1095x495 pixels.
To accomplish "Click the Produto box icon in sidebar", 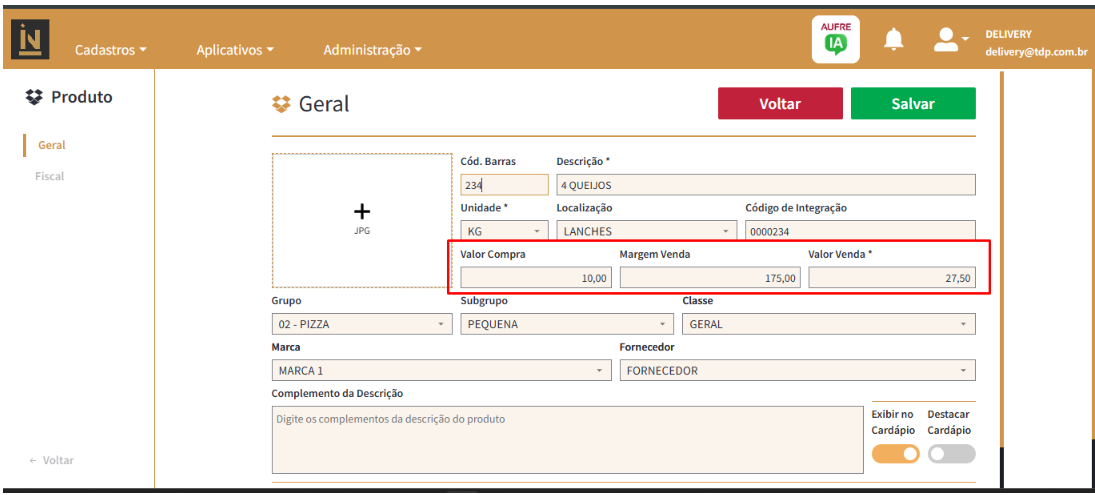I will click(x=35, y=97).
